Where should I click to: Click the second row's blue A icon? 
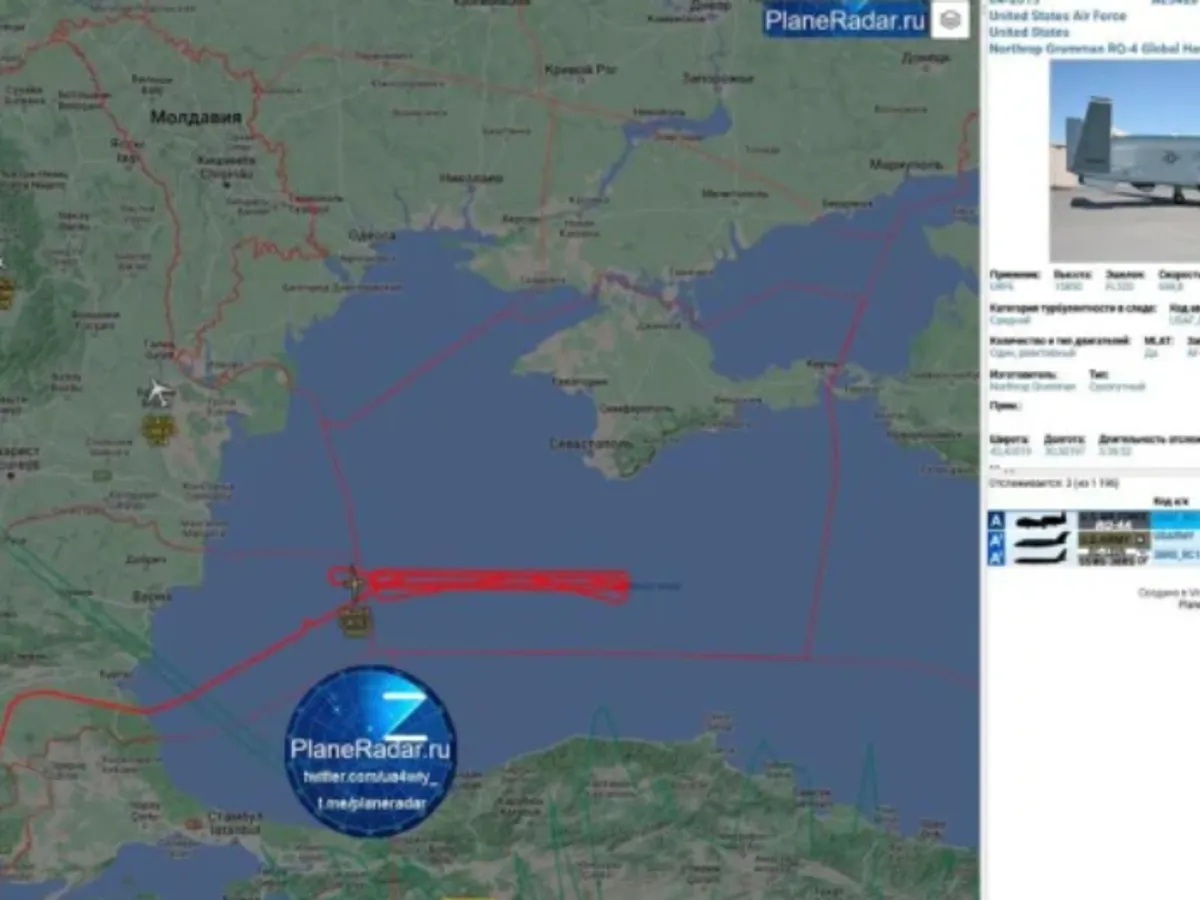(x=996, y=539)
